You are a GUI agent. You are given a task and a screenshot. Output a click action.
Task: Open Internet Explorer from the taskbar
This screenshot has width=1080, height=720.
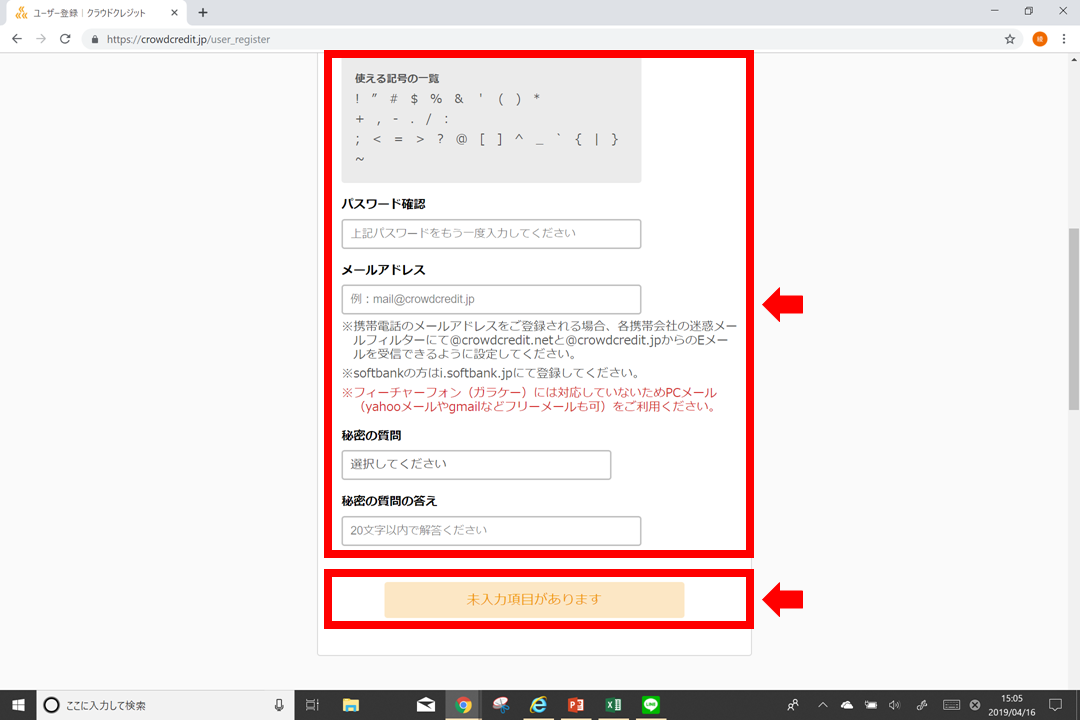pos(538,705)
